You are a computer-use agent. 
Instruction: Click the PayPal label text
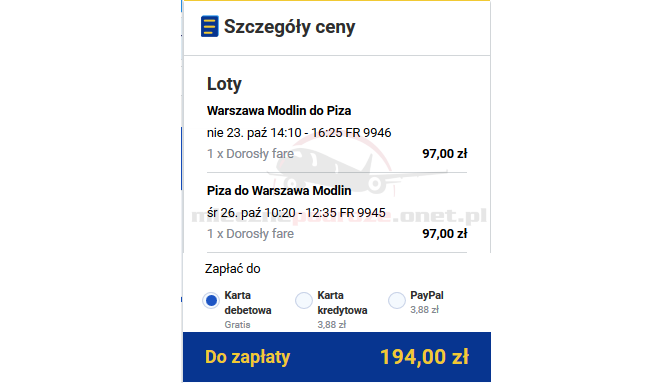[x=427, y=295]
